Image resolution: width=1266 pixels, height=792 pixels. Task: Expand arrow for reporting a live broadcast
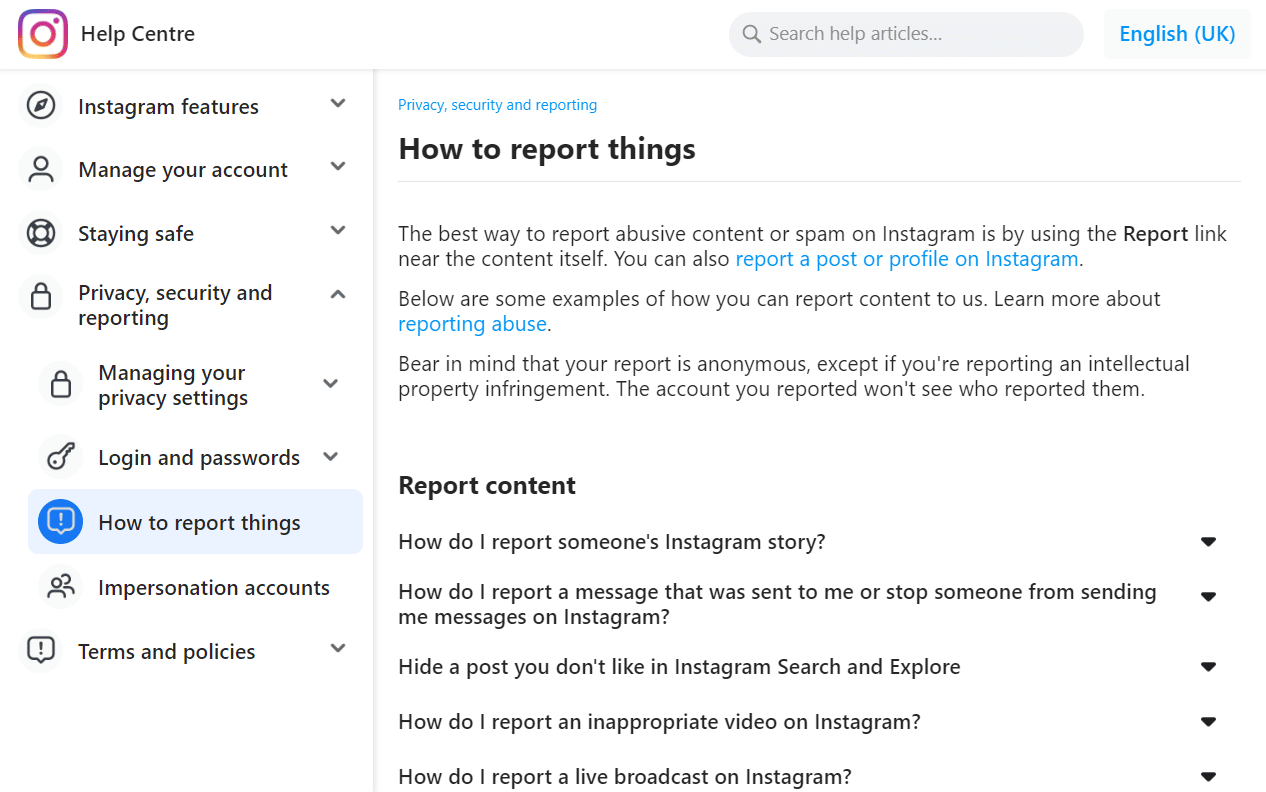click(1208, 777)
